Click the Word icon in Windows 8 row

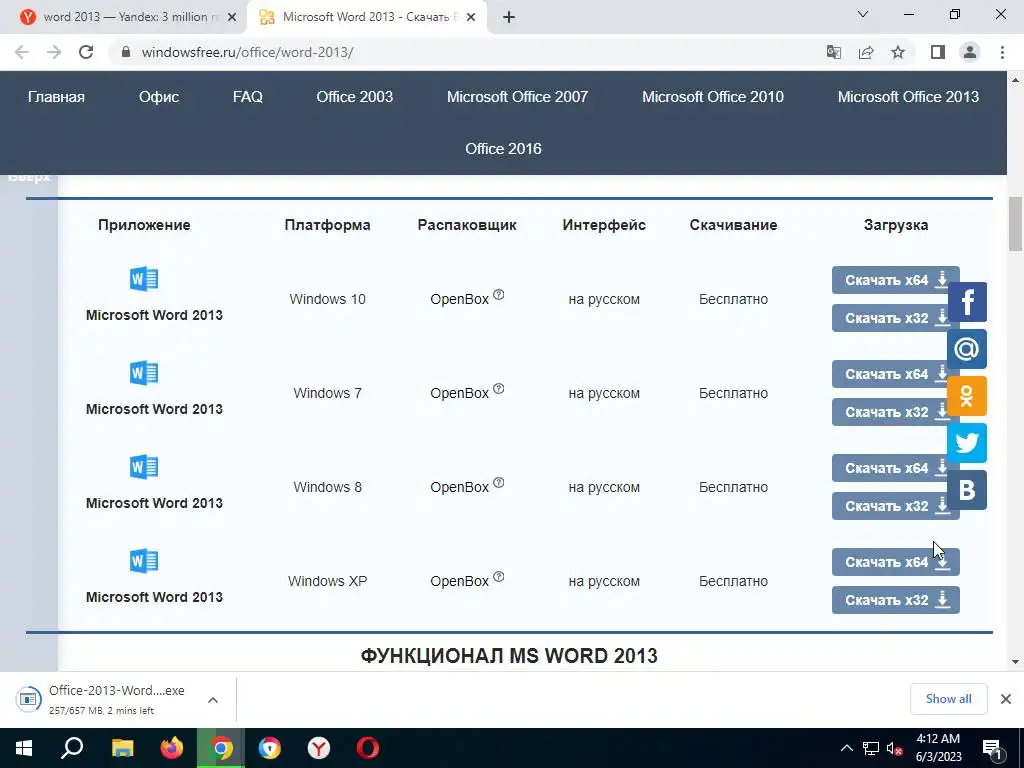tap(144, 467)
